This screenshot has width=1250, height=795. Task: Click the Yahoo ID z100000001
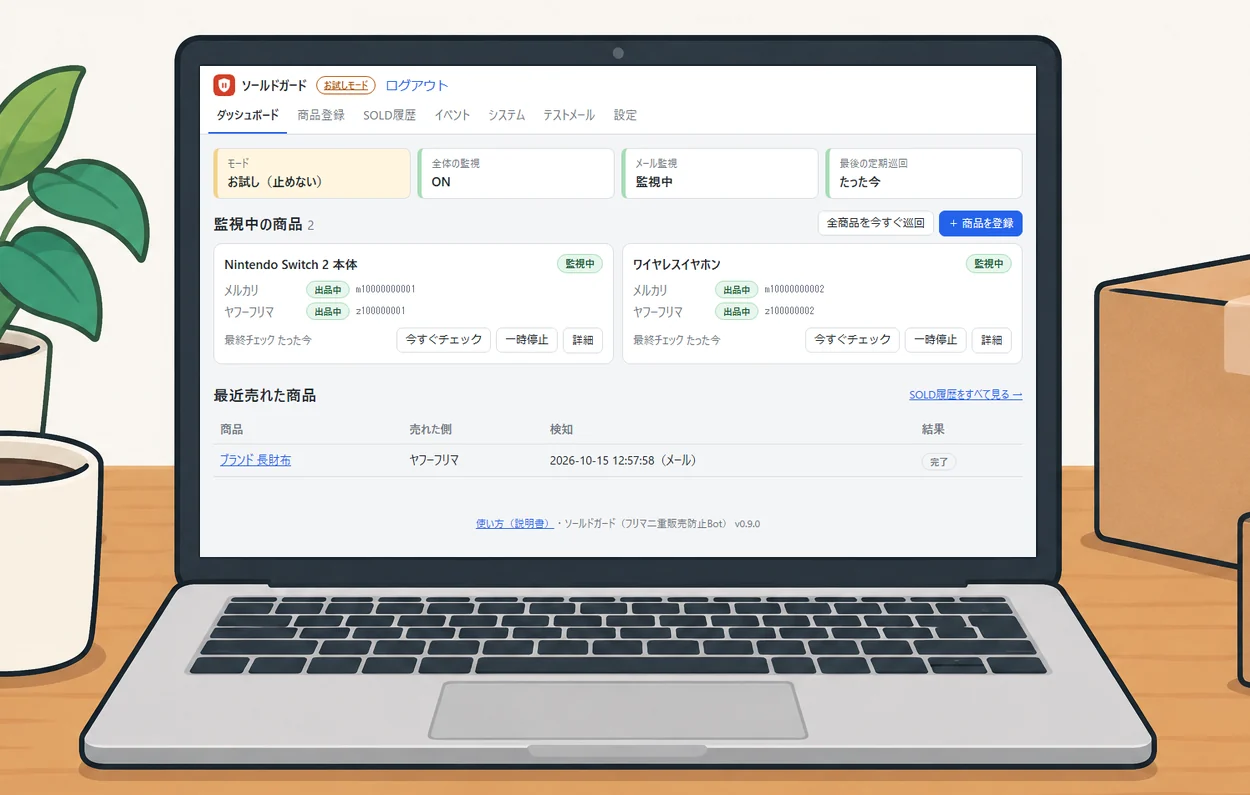tap(381, 312)
